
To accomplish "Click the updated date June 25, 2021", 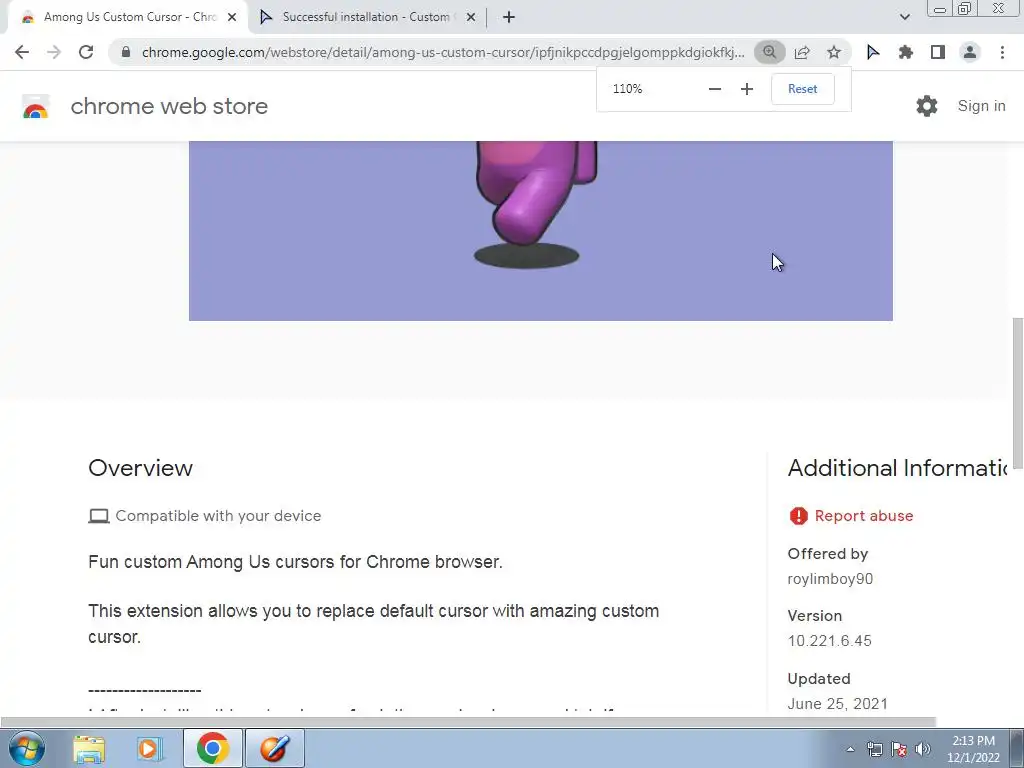I will pos(837,703).
